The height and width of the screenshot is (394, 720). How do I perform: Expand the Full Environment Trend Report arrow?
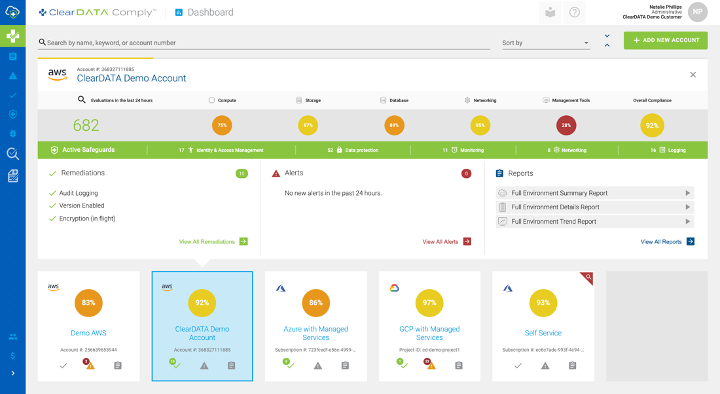688,221
